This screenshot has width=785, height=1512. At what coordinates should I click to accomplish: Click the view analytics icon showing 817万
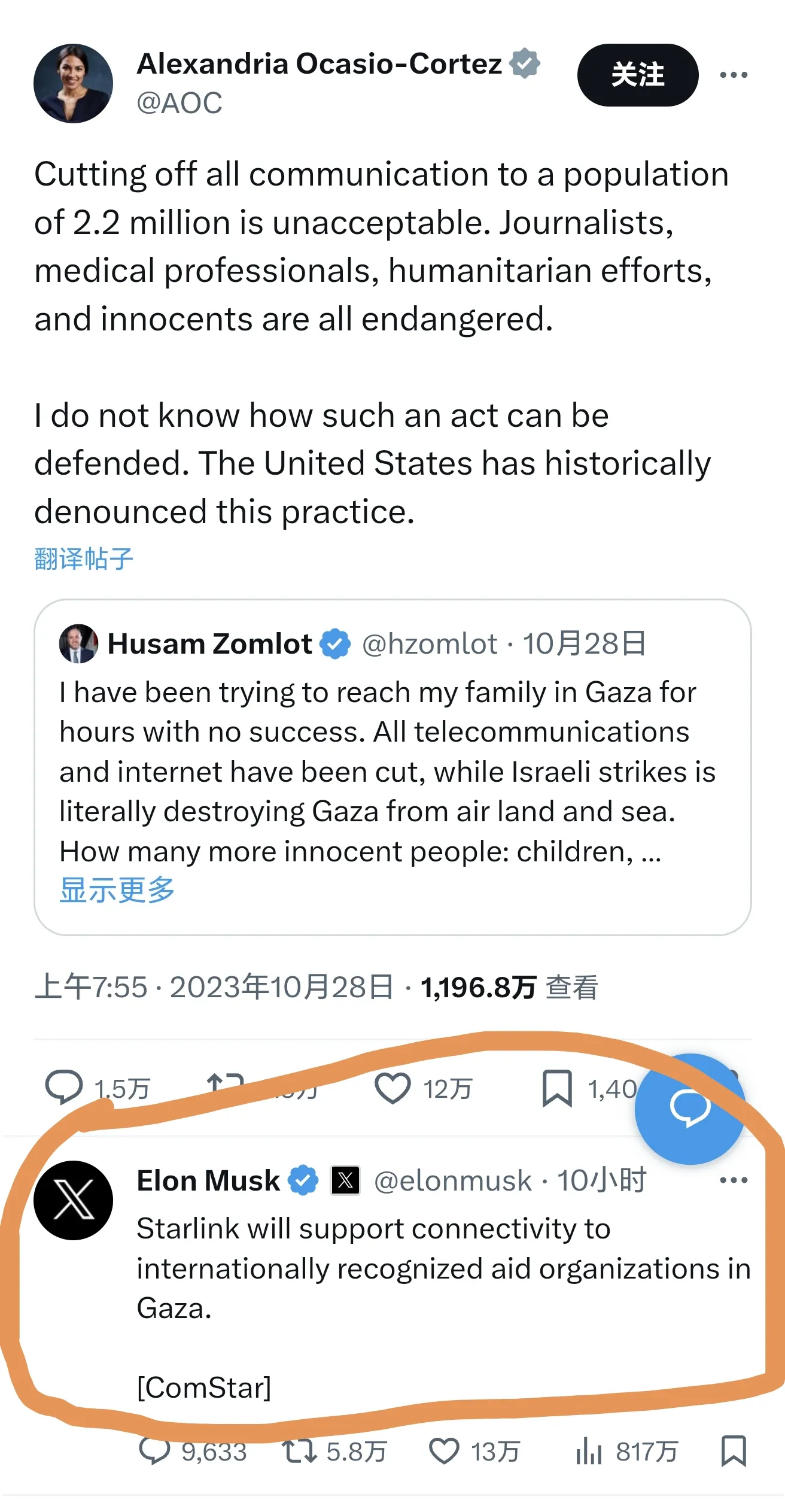[589, 1450]
